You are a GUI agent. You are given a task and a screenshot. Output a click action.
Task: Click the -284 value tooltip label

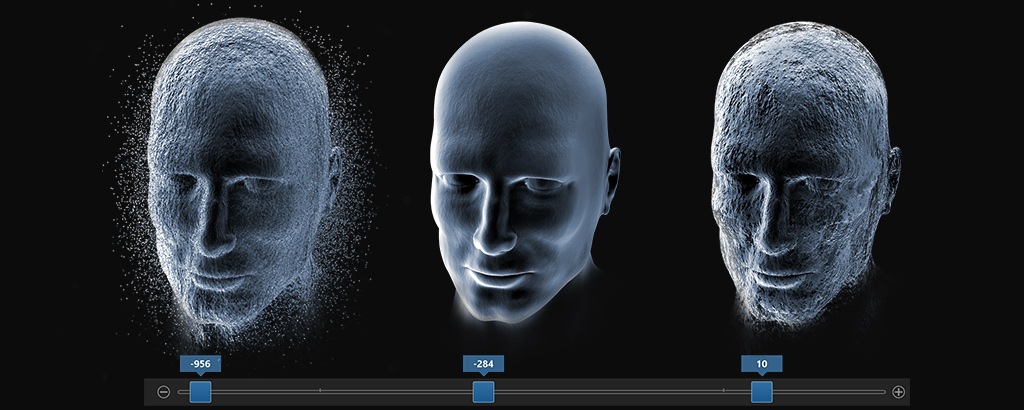point(483,363)
